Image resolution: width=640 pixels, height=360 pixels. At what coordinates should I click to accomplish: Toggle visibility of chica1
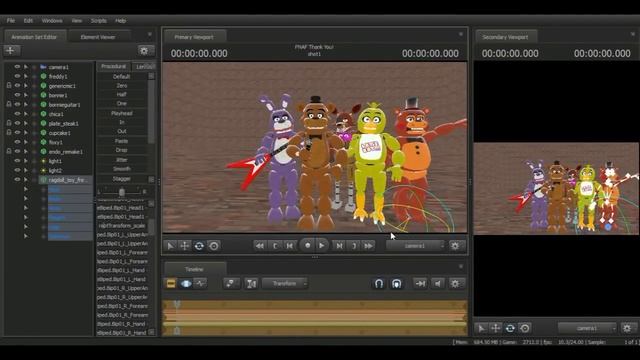point(17,113)
